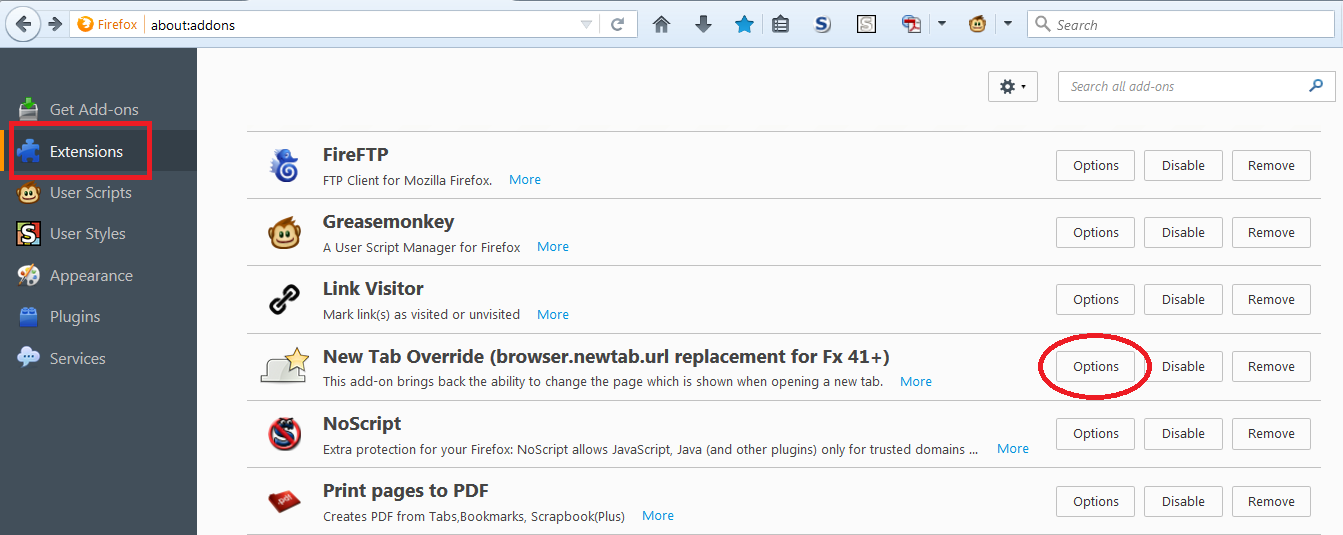Open URL bar history dropdown arrow

tap(587, 25)
